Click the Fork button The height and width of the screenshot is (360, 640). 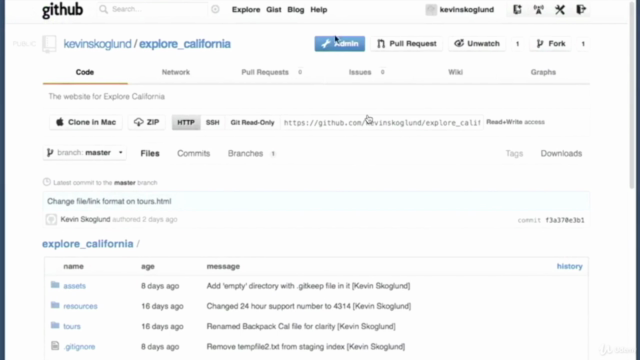click(551, 44)
